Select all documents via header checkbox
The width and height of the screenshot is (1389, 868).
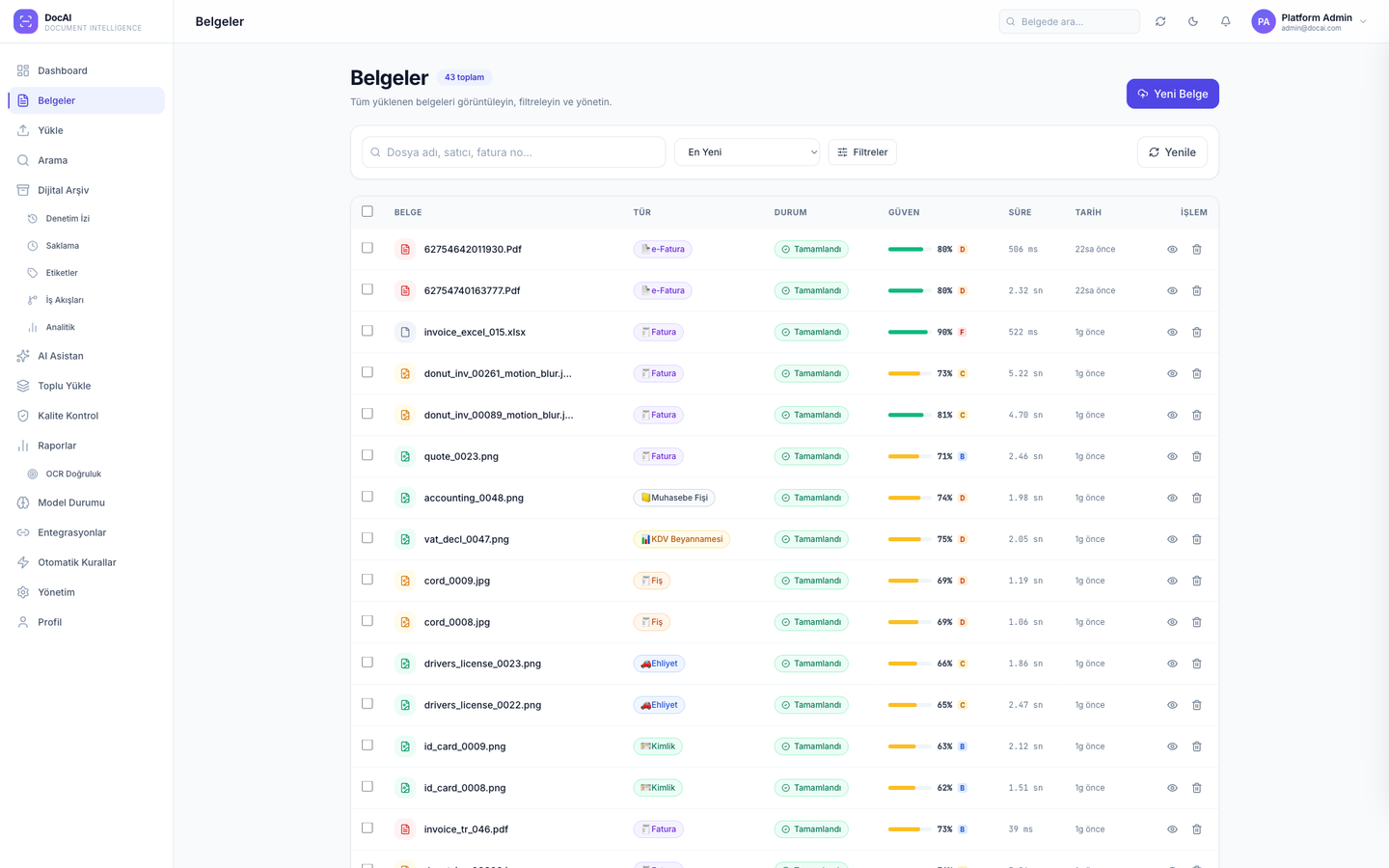pyautogui.click(x=368, y=211)
